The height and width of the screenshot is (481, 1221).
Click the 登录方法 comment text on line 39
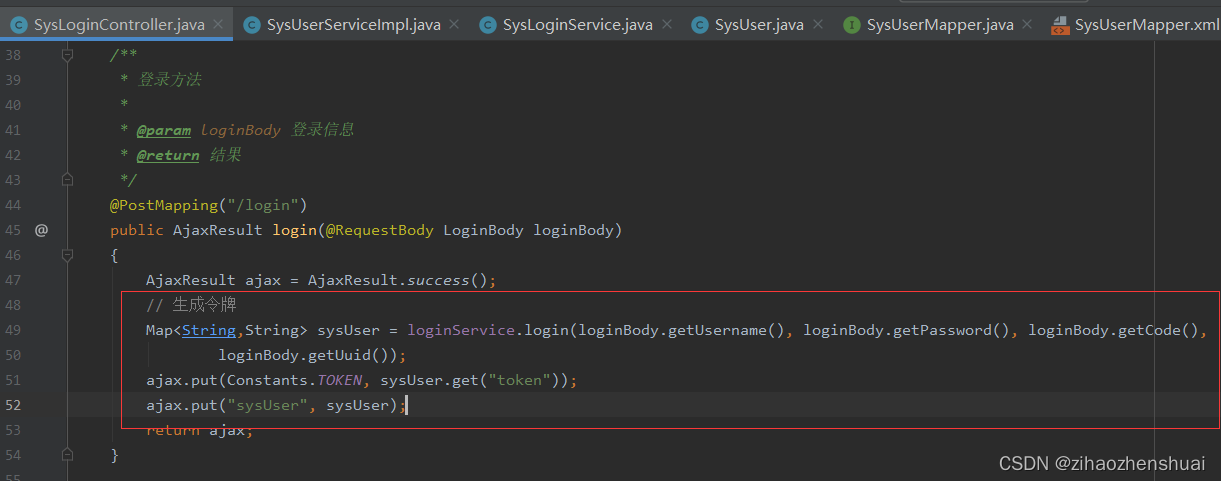click(x=169, y=80)
